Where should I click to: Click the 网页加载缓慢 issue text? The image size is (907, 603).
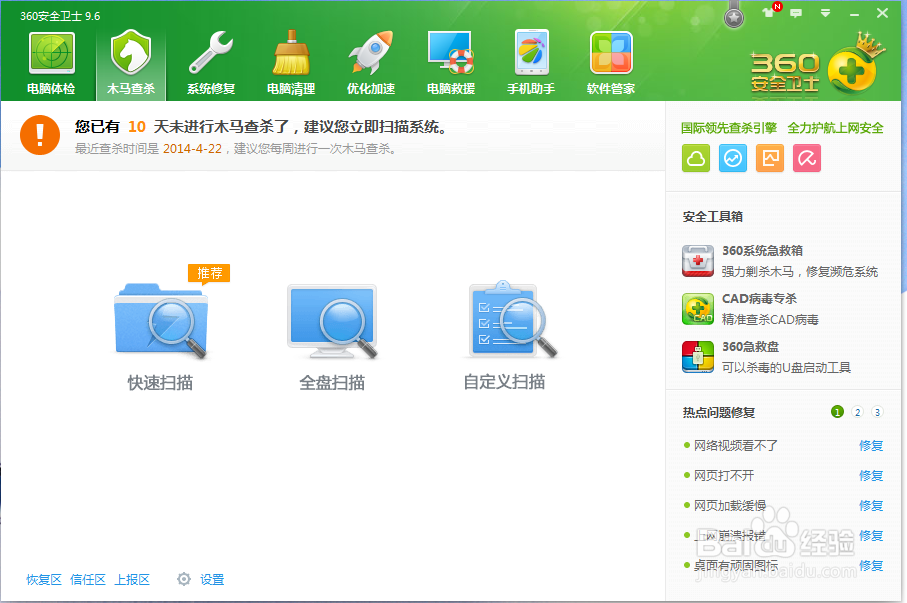pos(730,506)
